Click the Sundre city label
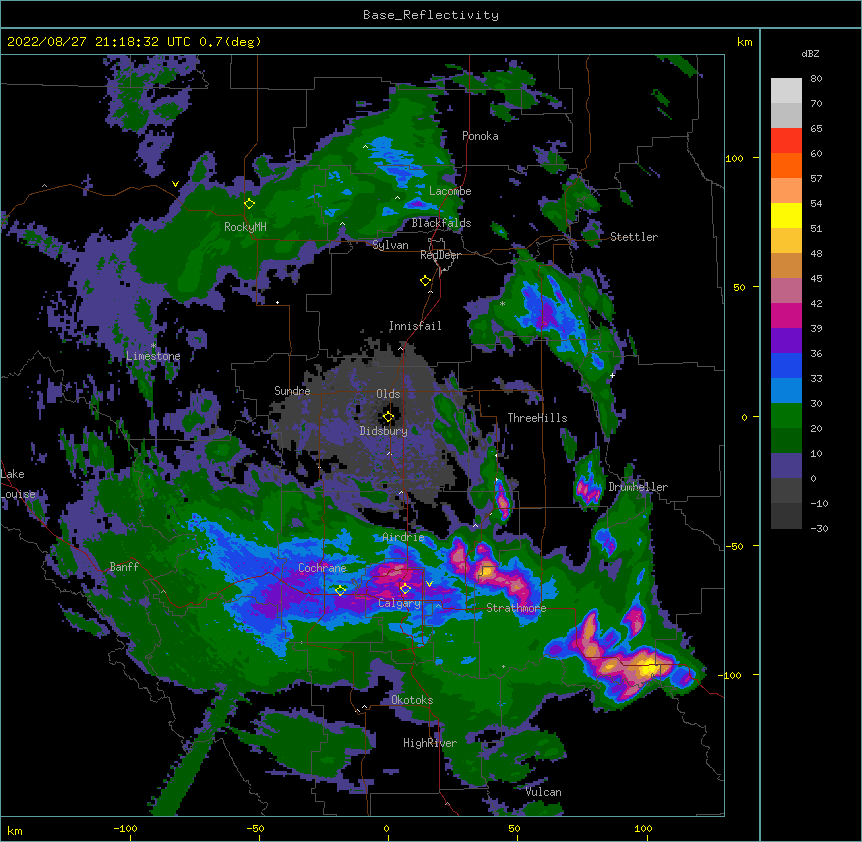This screenshot has height=842, width=862. [x=292, y=391]
